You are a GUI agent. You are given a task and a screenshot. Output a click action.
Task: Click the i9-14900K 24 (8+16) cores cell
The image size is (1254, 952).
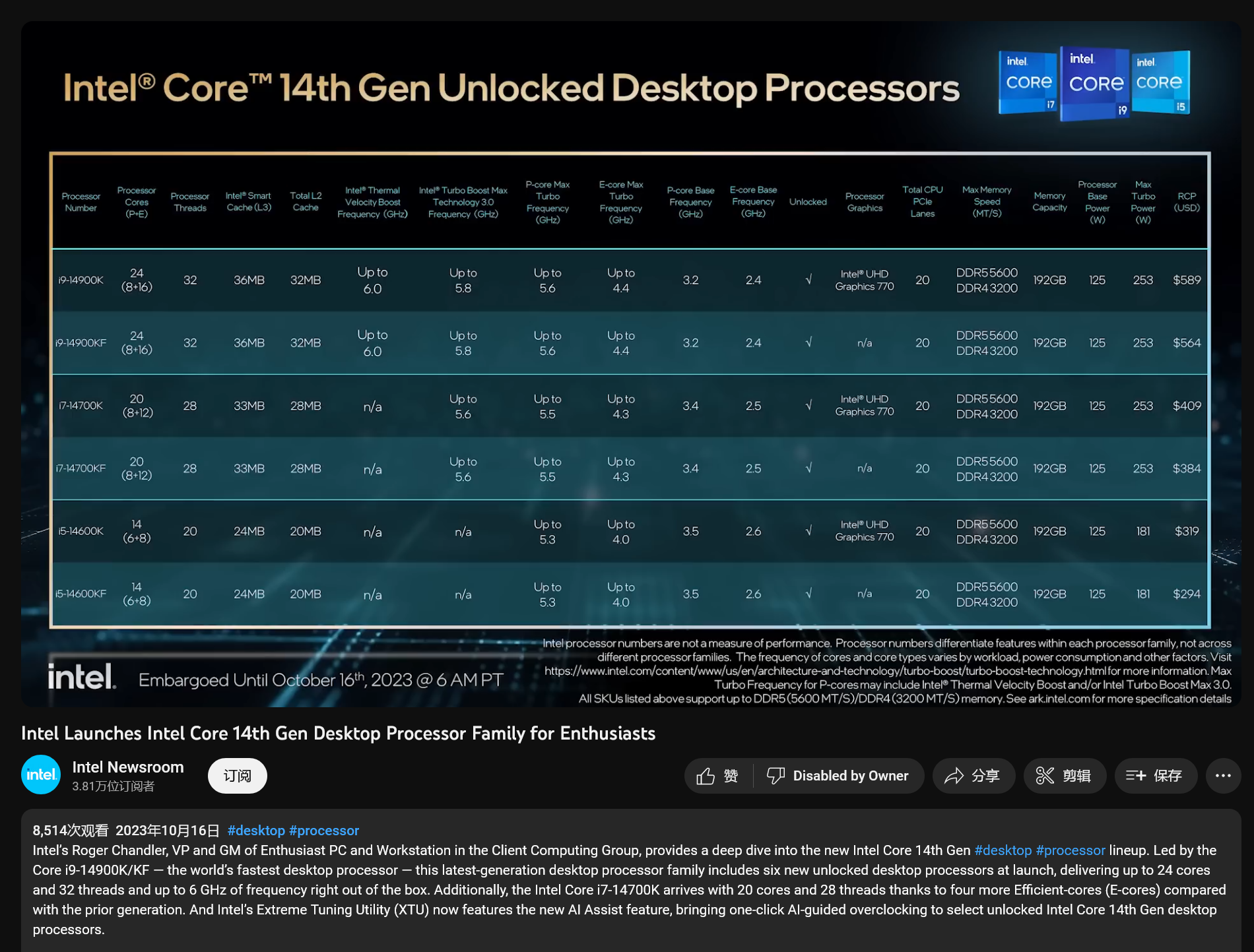137,280
